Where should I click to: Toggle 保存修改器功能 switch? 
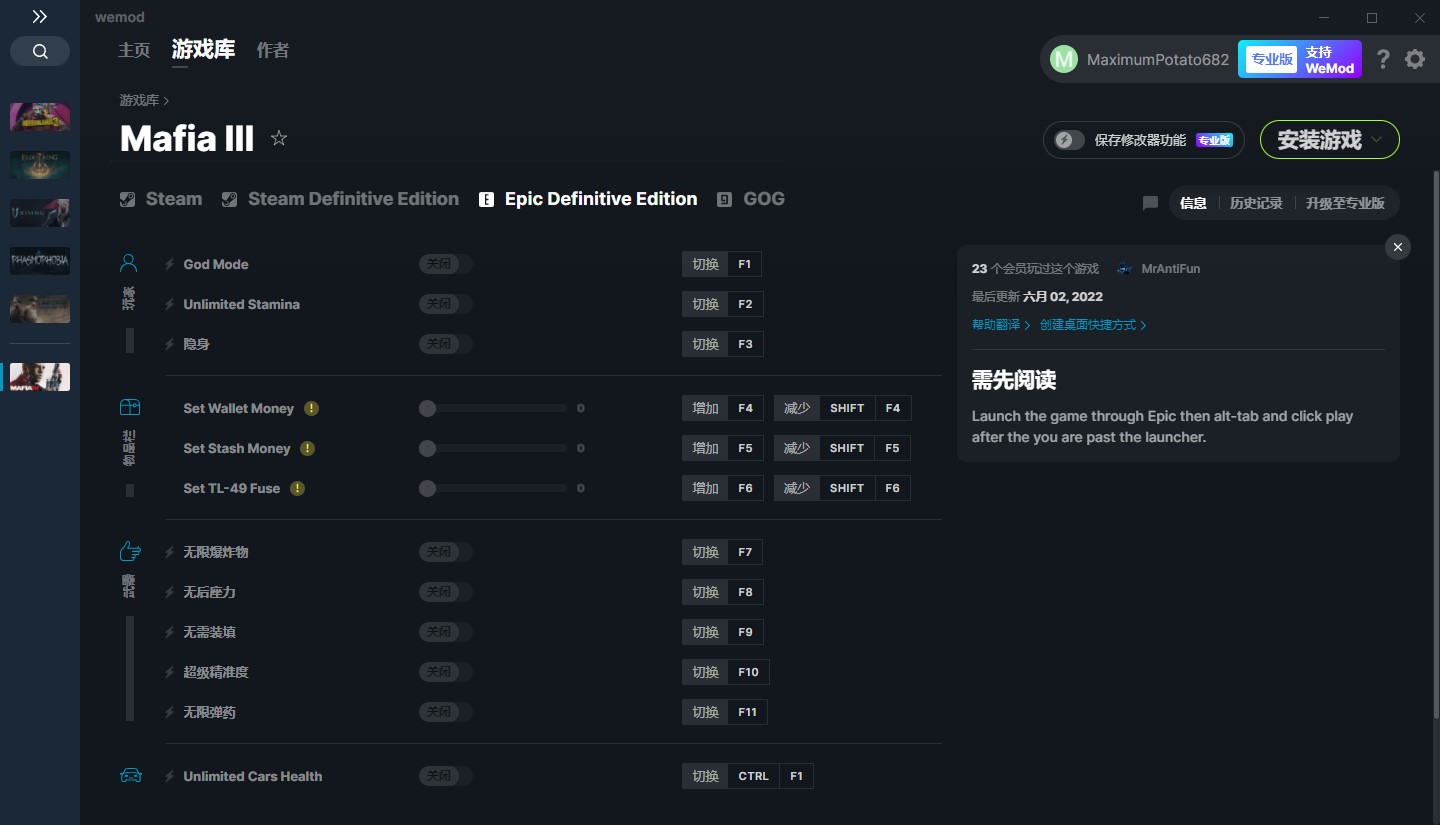tap(1069, 140)
